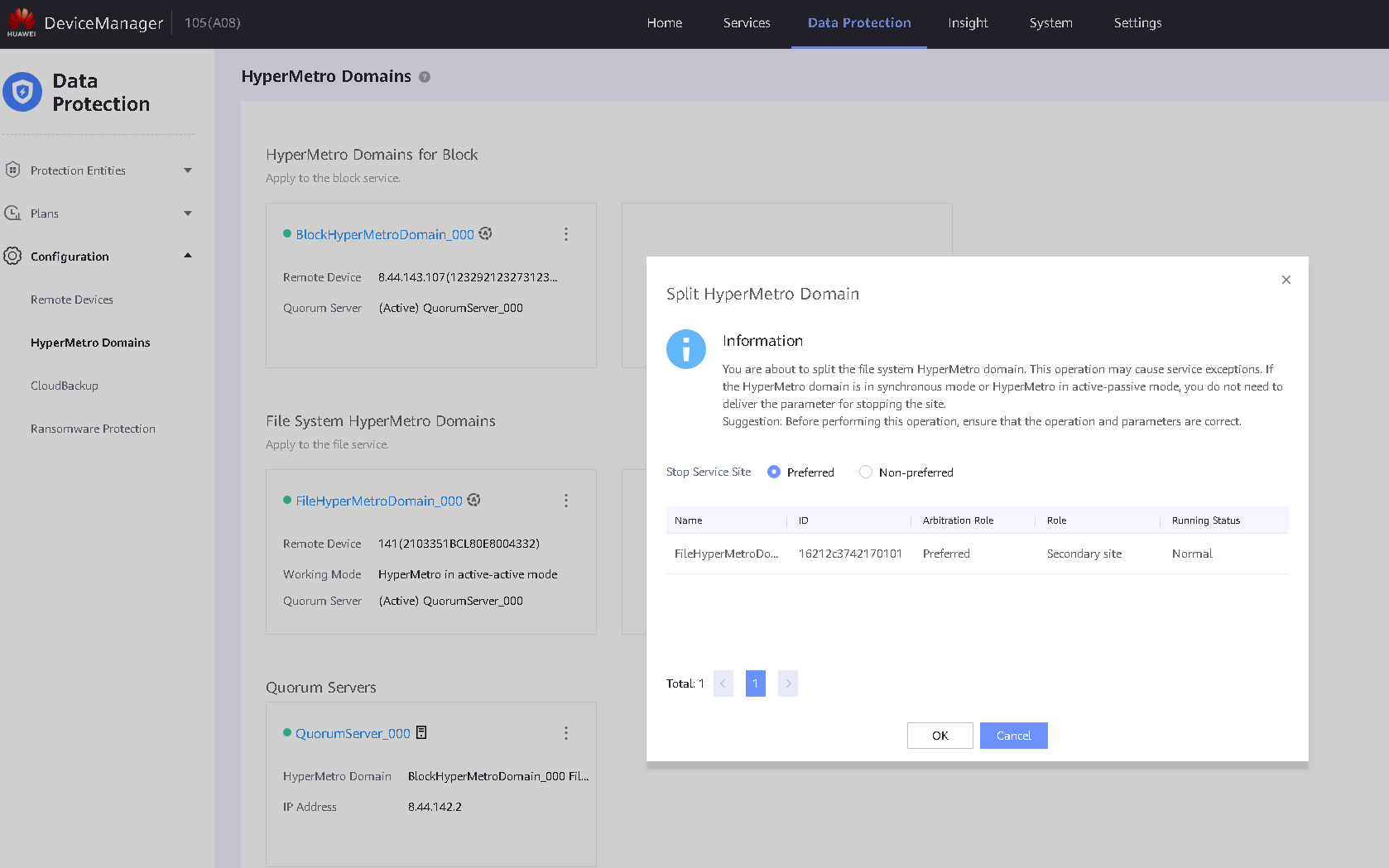This screenshot has height=868, width=1389.
Task: Open the QuorumServer_000 more-options menu
Action: [x=566, y=733]
